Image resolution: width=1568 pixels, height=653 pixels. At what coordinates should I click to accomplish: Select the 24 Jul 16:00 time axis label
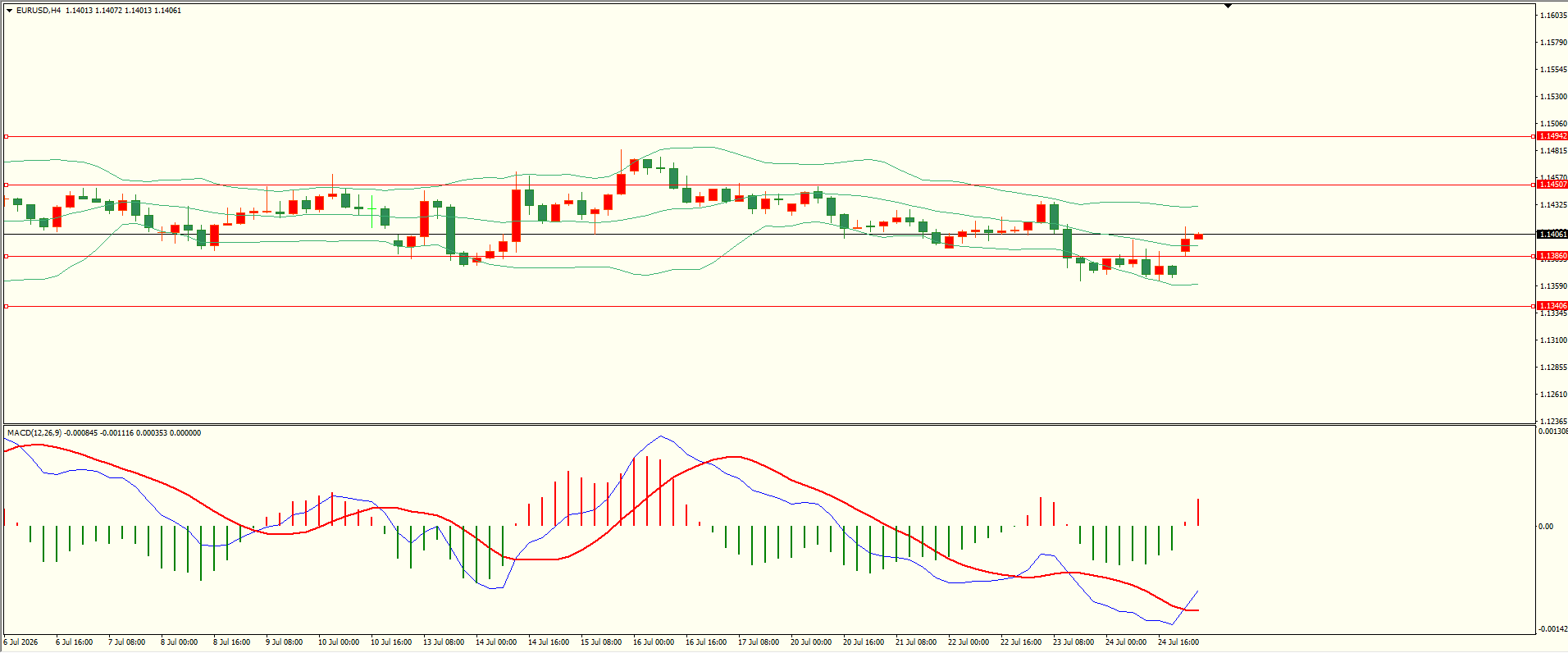1178,642
